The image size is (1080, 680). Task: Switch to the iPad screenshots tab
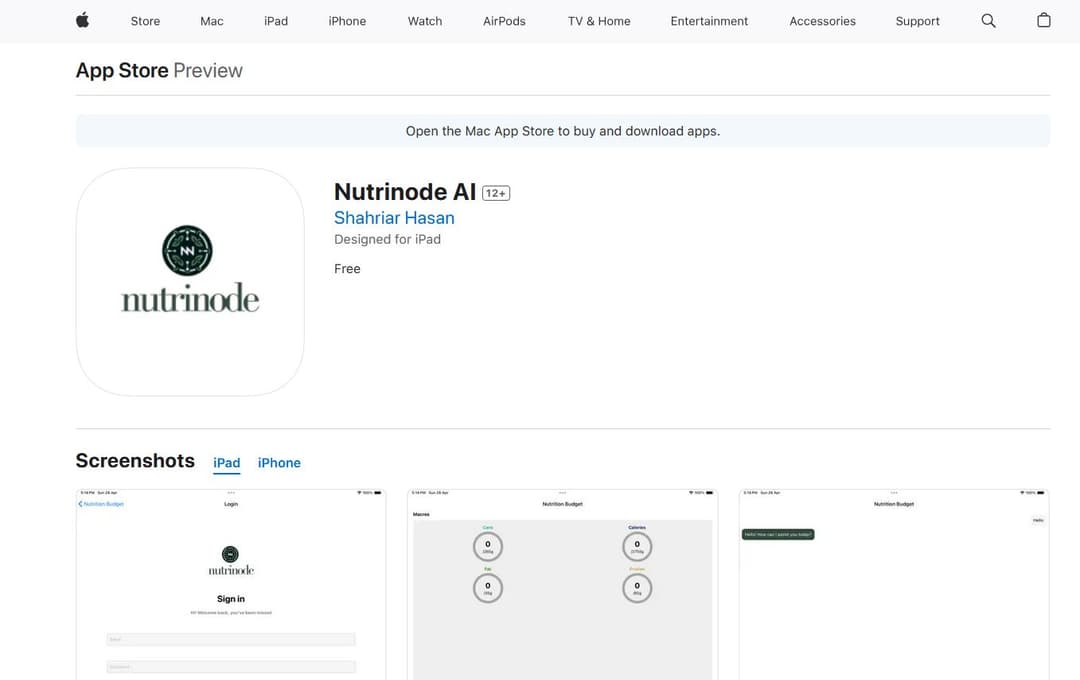point(227,463)
